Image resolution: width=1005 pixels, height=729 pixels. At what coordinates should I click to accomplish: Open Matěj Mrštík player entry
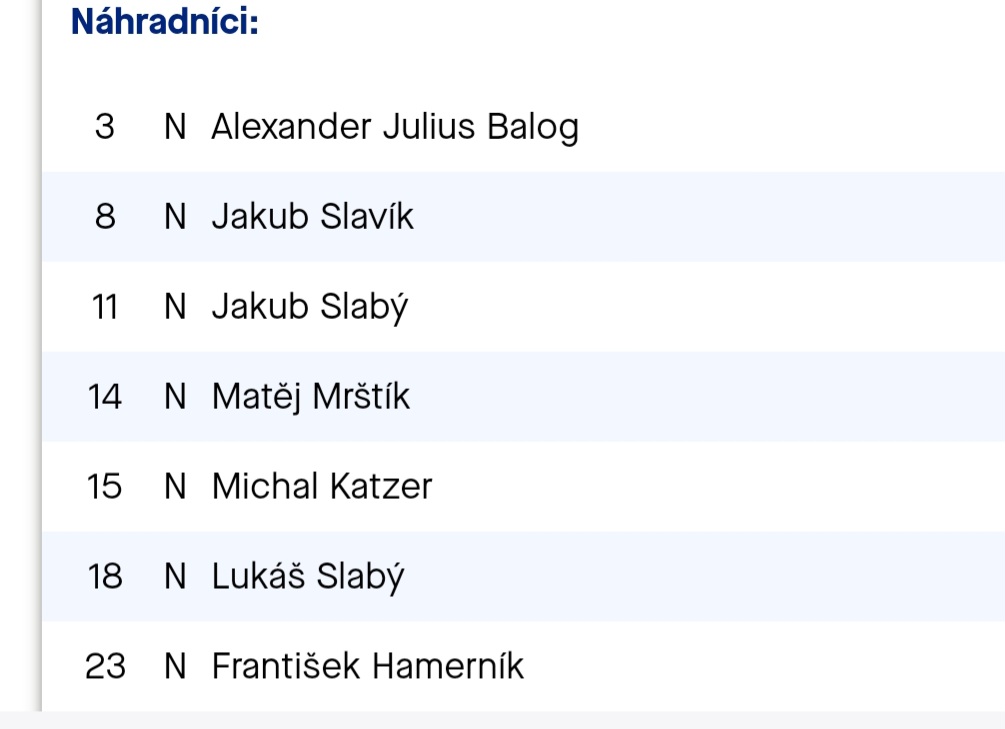(x=311, y=396)
